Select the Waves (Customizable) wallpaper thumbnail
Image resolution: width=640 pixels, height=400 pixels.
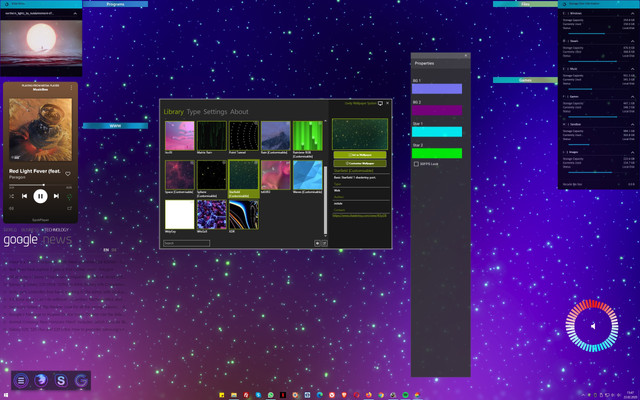click(x=307, y=175)
